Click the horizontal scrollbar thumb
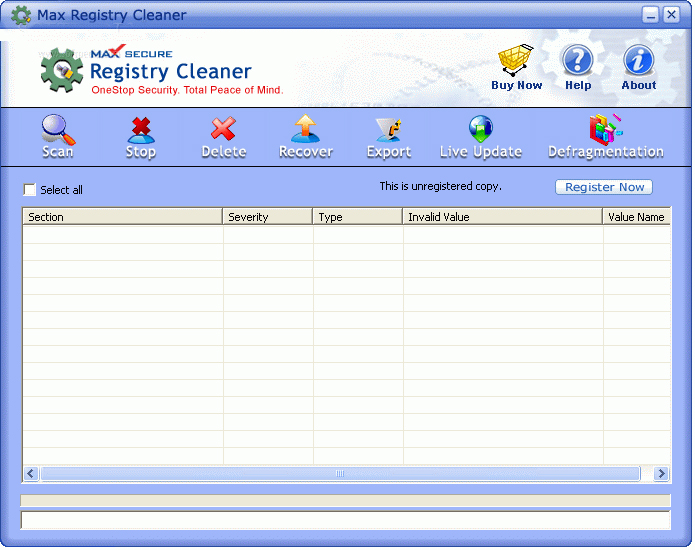 tap(340, 474)
